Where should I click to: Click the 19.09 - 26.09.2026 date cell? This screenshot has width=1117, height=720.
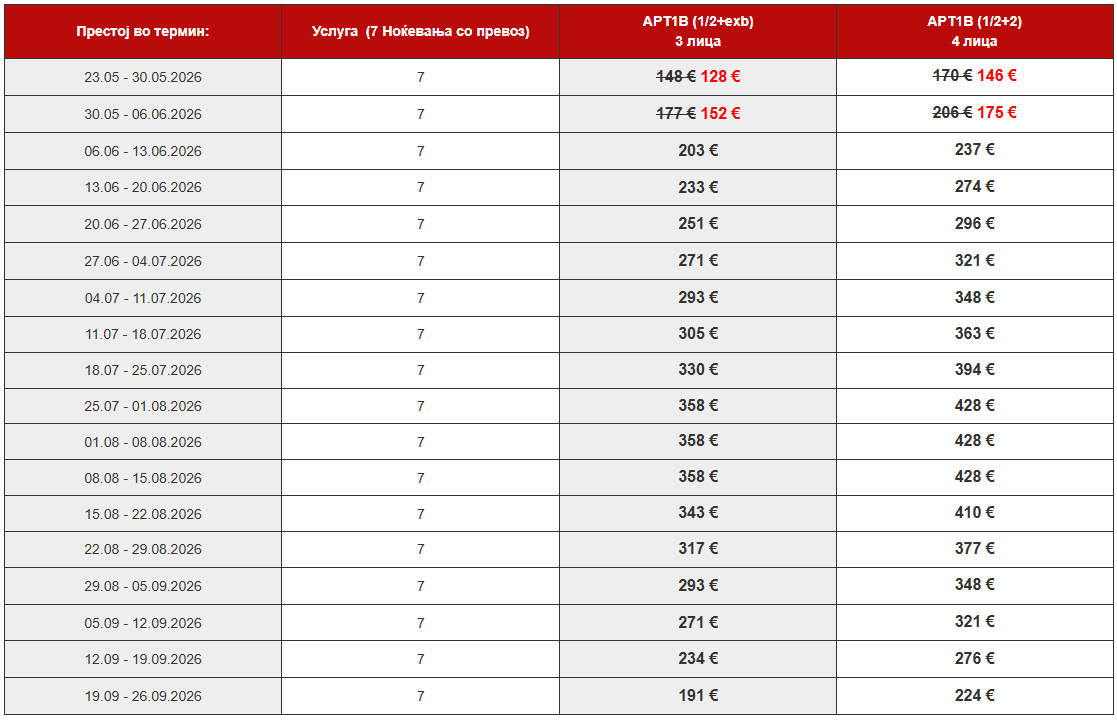[143, 696]
